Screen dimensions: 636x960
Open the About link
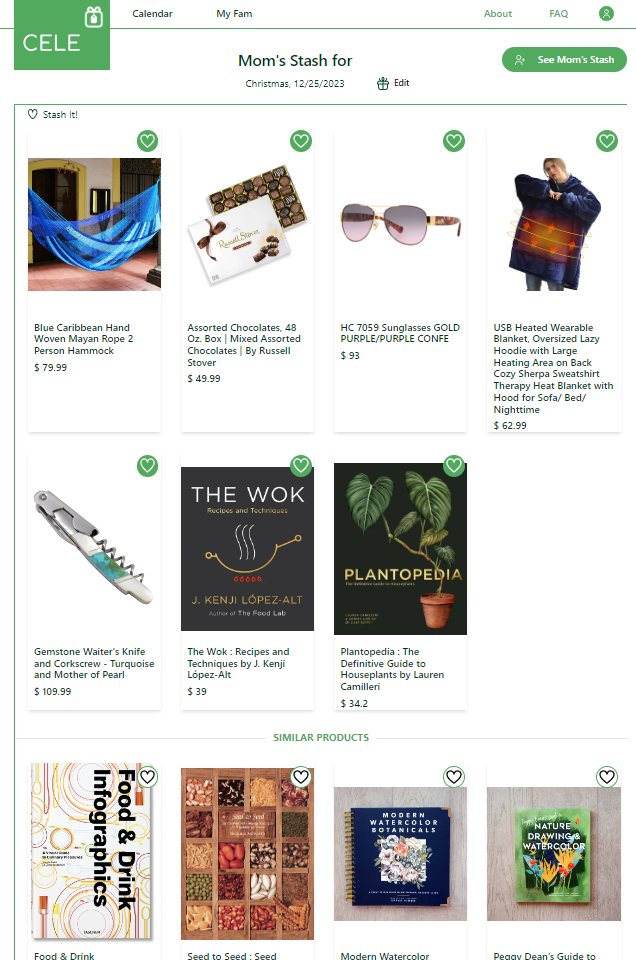pos(498,13)
